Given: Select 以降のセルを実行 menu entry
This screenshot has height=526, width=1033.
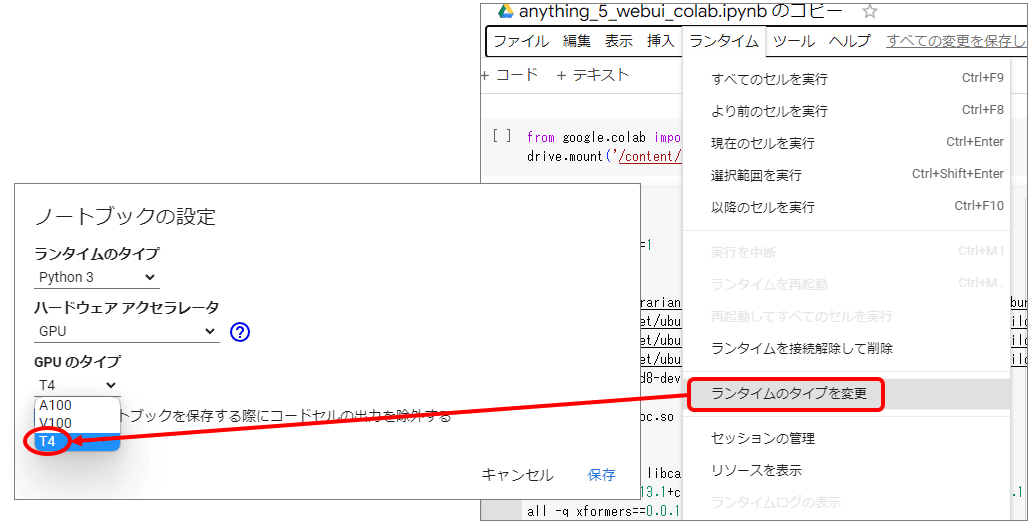Looking at the screenshot, I should (846, 207).
